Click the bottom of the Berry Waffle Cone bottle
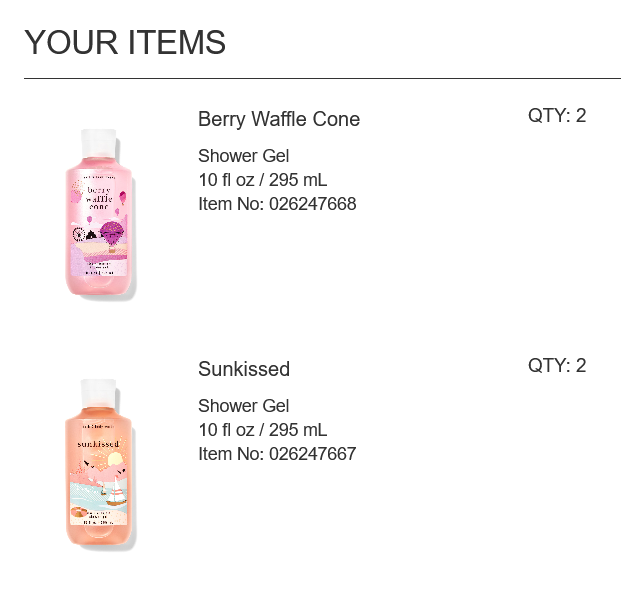Viewport: 621px width, 600px height. click(98, 288)
